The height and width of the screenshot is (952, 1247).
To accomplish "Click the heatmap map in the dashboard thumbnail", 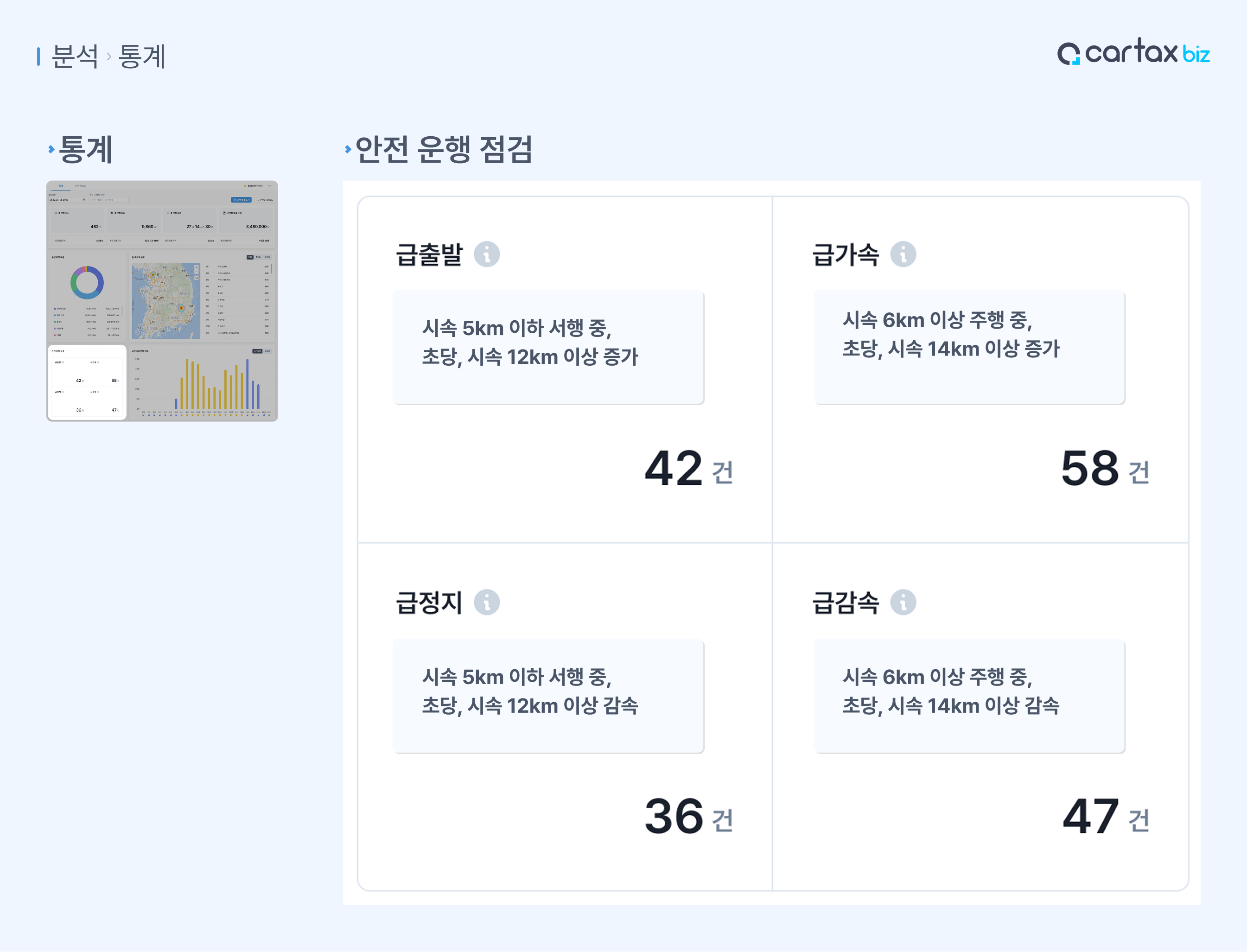I will (165, 301).
